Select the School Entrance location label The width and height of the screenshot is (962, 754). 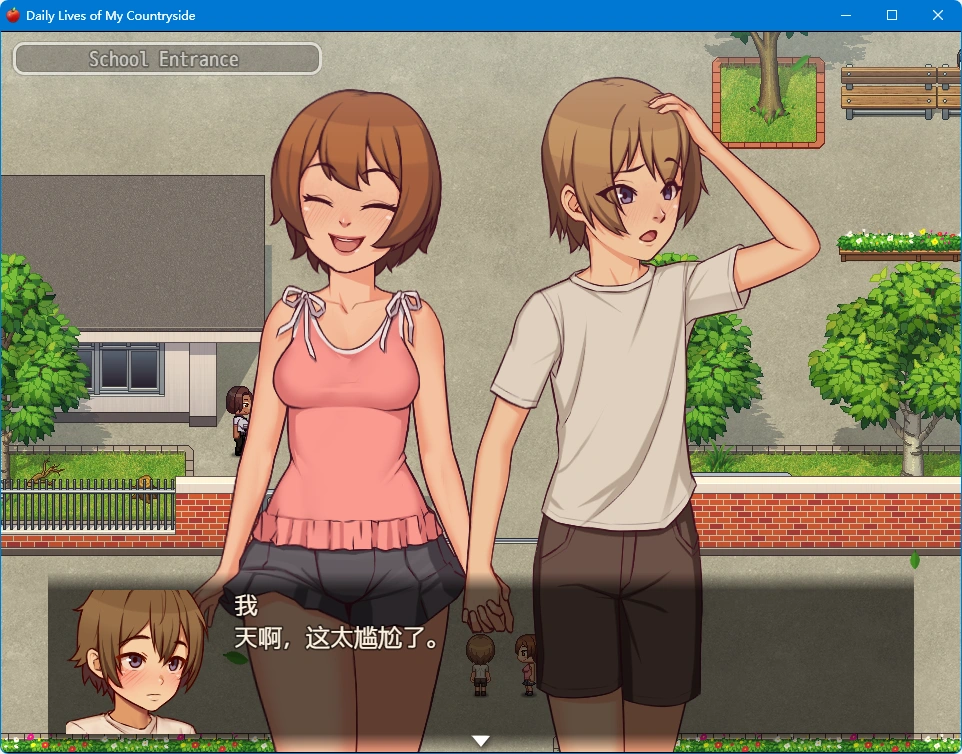click(x=166, y=58)
